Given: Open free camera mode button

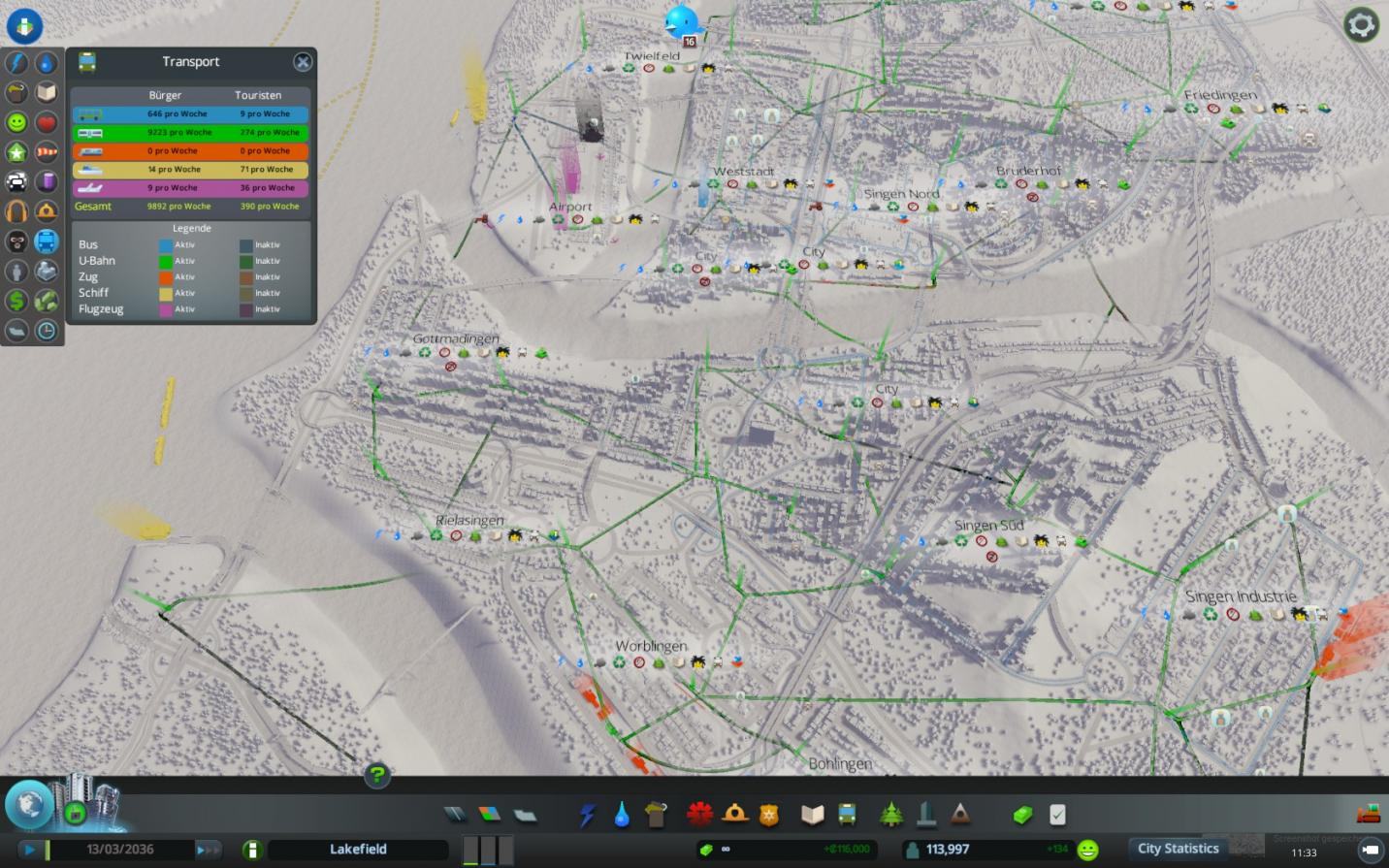Looking at the screenshot, I should click(x=1370, y=851).
